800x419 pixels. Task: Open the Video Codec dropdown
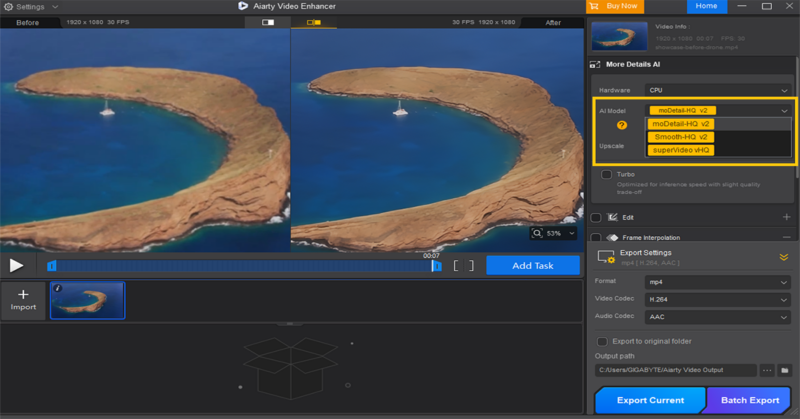pos(718,299)
